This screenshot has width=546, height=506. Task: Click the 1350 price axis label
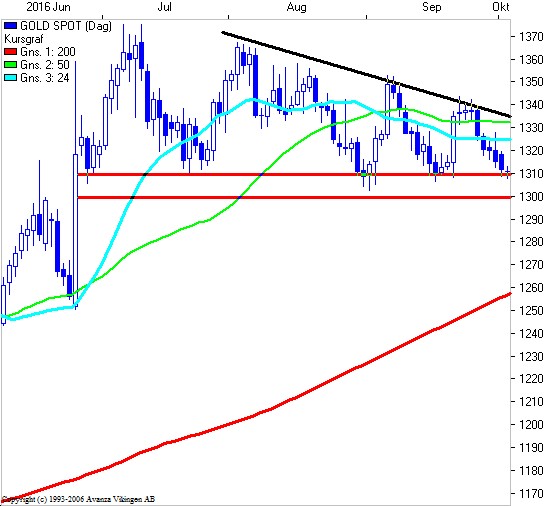coord(531,82)
